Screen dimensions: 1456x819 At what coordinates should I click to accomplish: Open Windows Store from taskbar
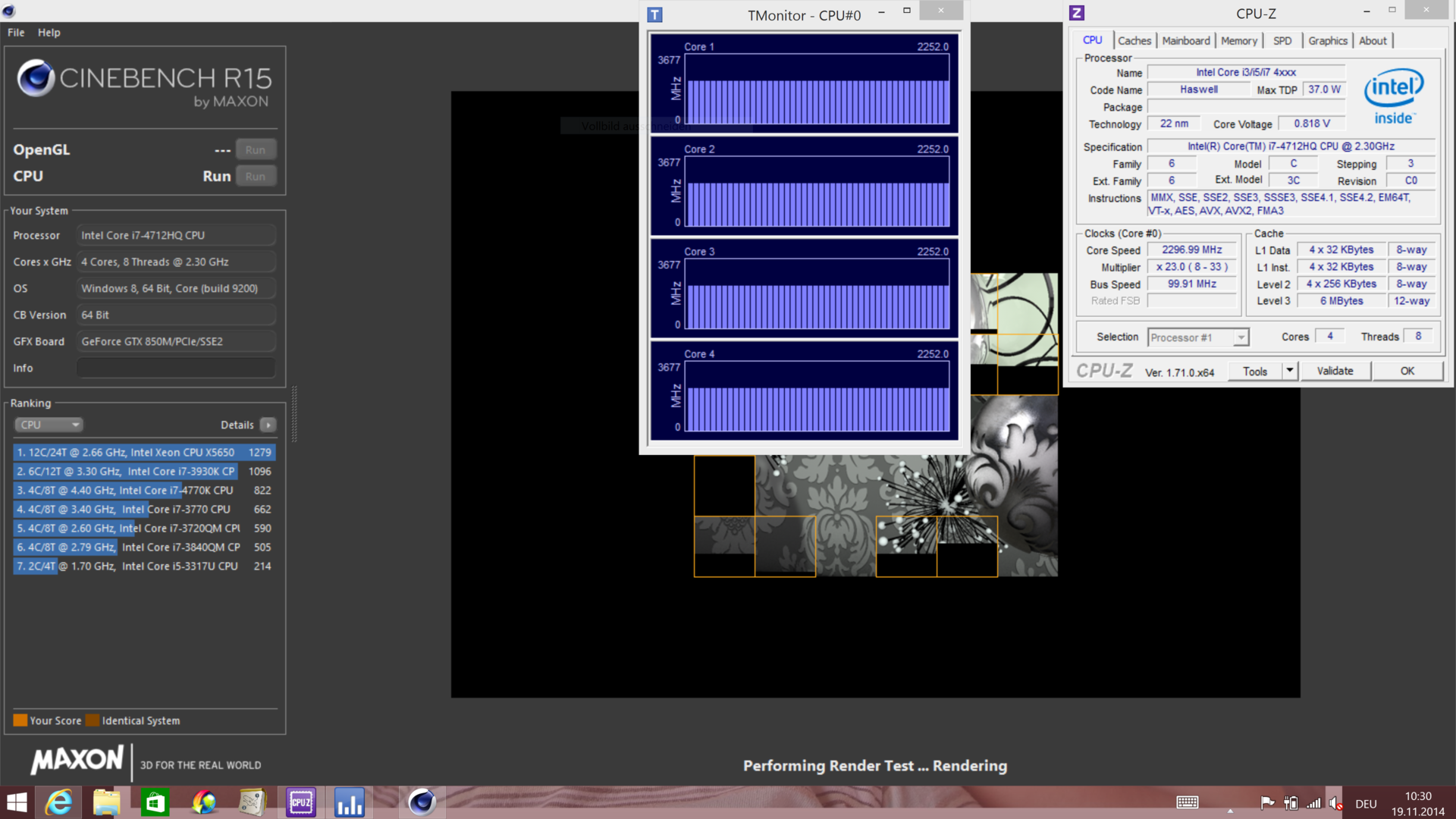155,802
